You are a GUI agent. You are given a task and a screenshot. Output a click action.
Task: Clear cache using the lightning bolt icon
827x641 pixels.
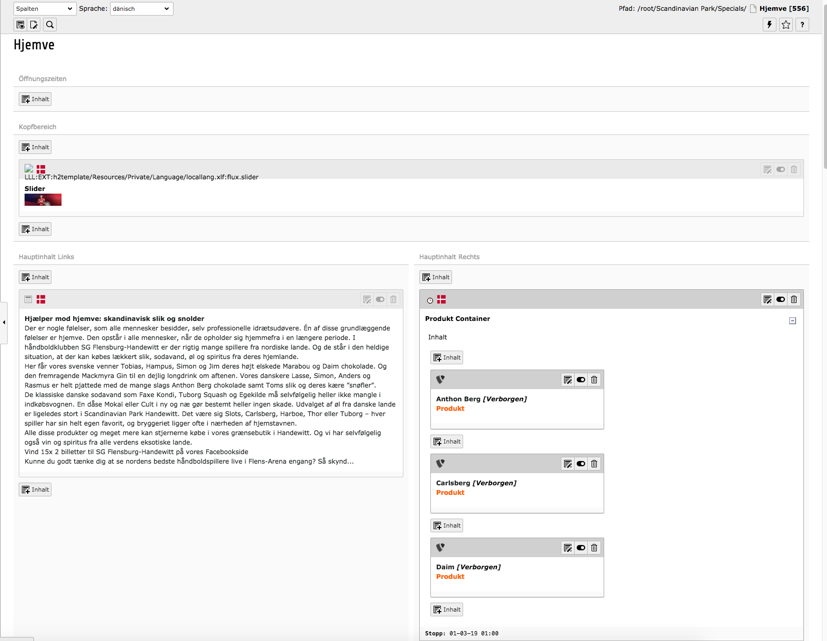[769, 25]
